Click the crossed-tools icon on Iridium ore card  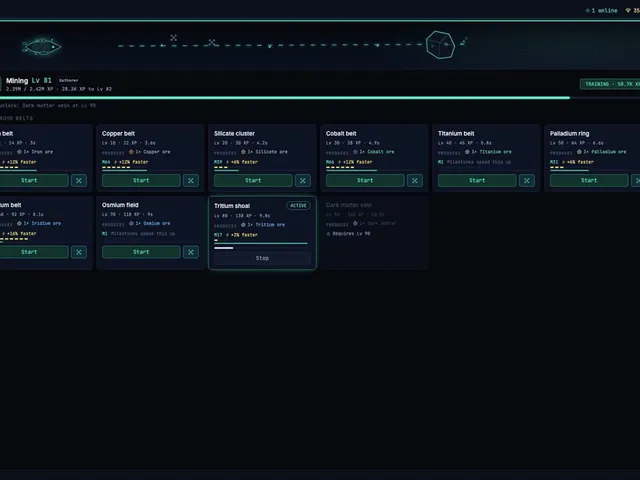(79, 252)
